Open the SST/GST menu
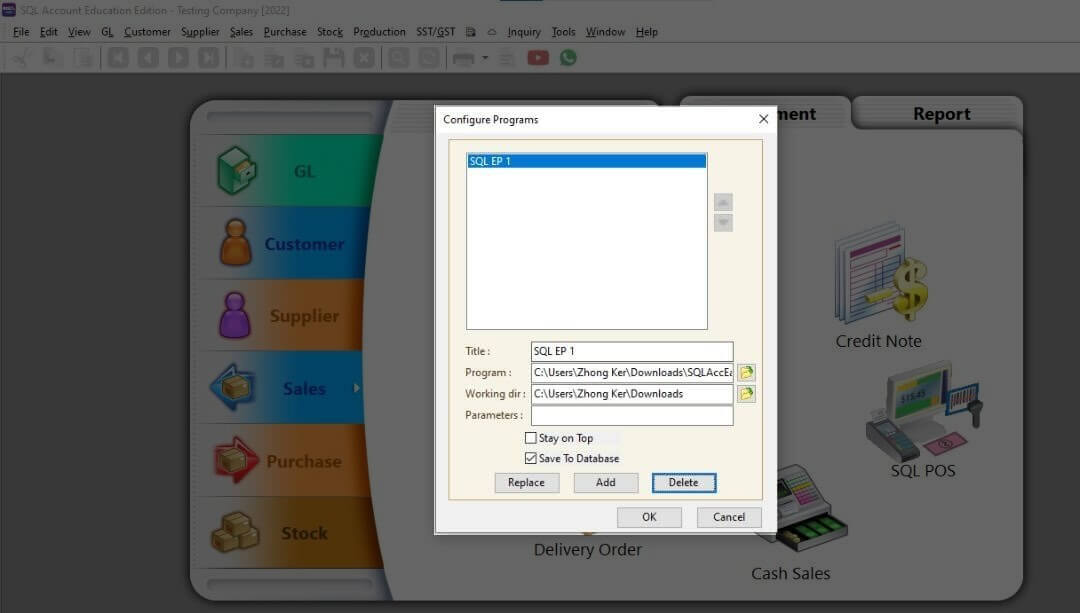The height and width of the screenshot is (613, 1080). click(435, 32)
